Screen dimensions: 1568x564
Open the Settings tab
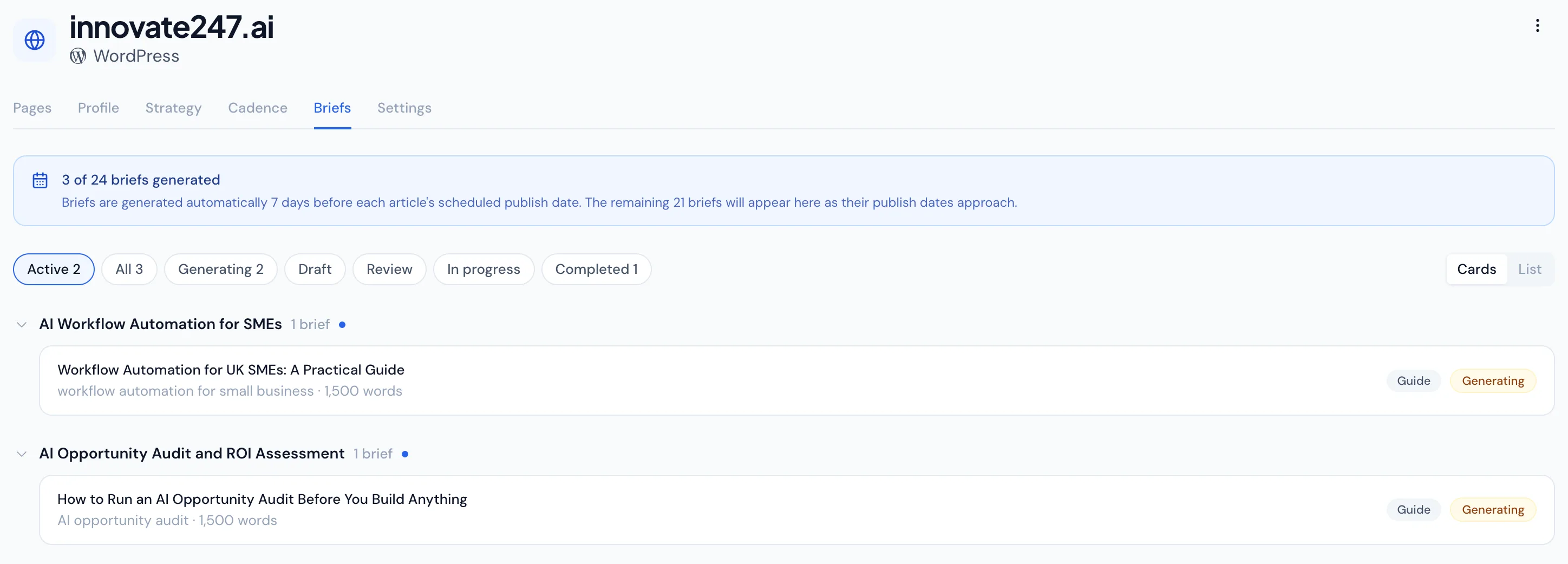(x=404, y=108)
